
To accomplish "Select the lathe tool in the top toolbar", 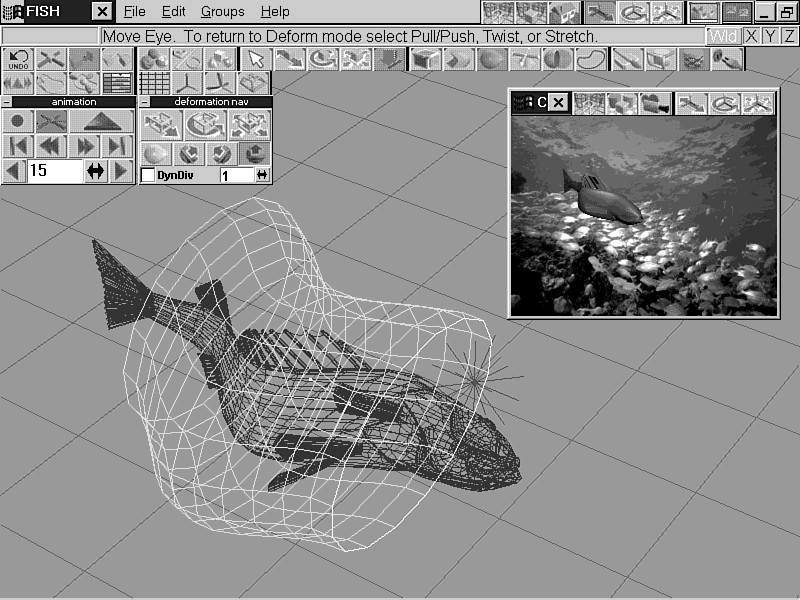I will tap(557, 59).
